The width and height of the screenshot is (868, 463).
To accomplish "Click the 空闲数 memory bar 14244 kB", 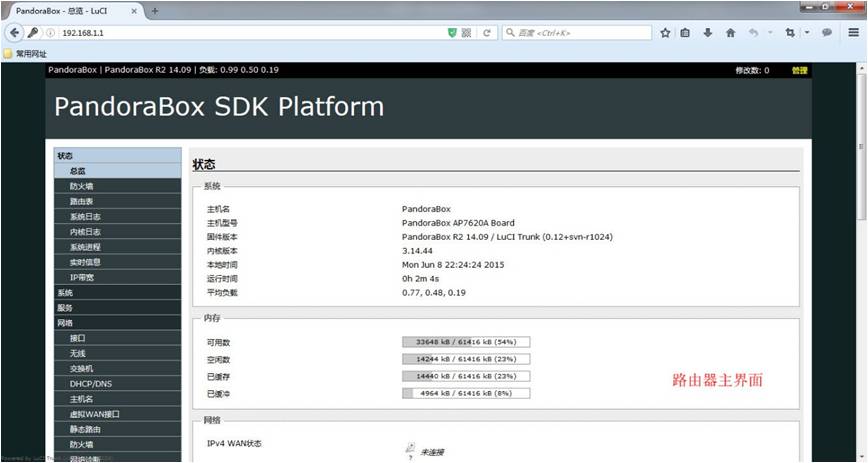I will 466,359.
